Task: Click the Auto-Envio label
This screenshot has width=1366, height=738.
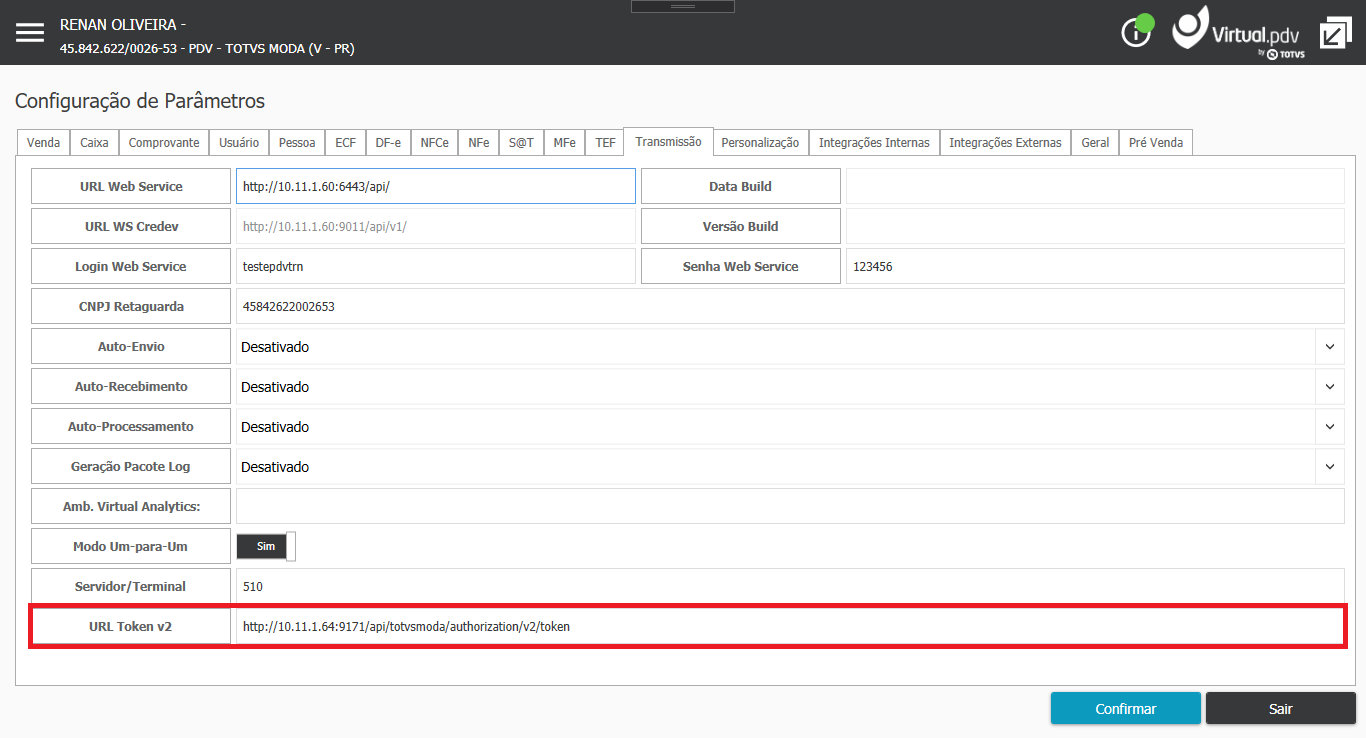Action: click(131, 346)
